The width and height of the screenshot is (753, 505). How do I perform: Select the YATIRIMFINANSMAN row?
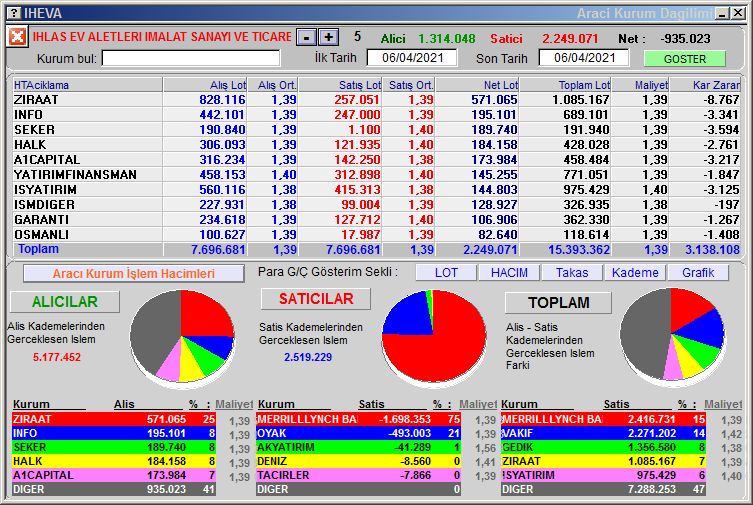(x=376, y=175)
